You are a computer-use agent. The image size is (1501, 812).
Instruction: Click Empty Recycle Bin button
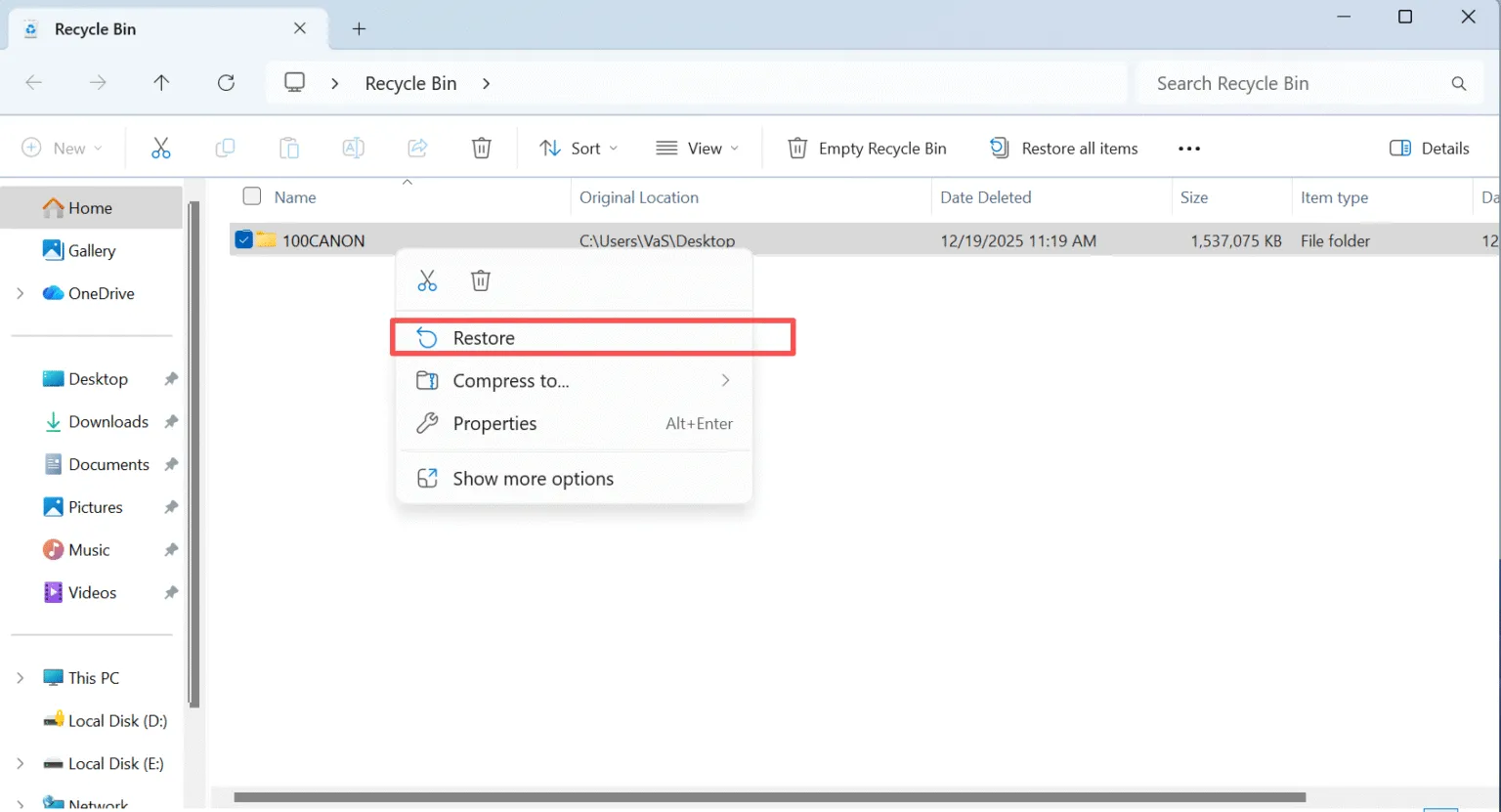pos(867,149)
